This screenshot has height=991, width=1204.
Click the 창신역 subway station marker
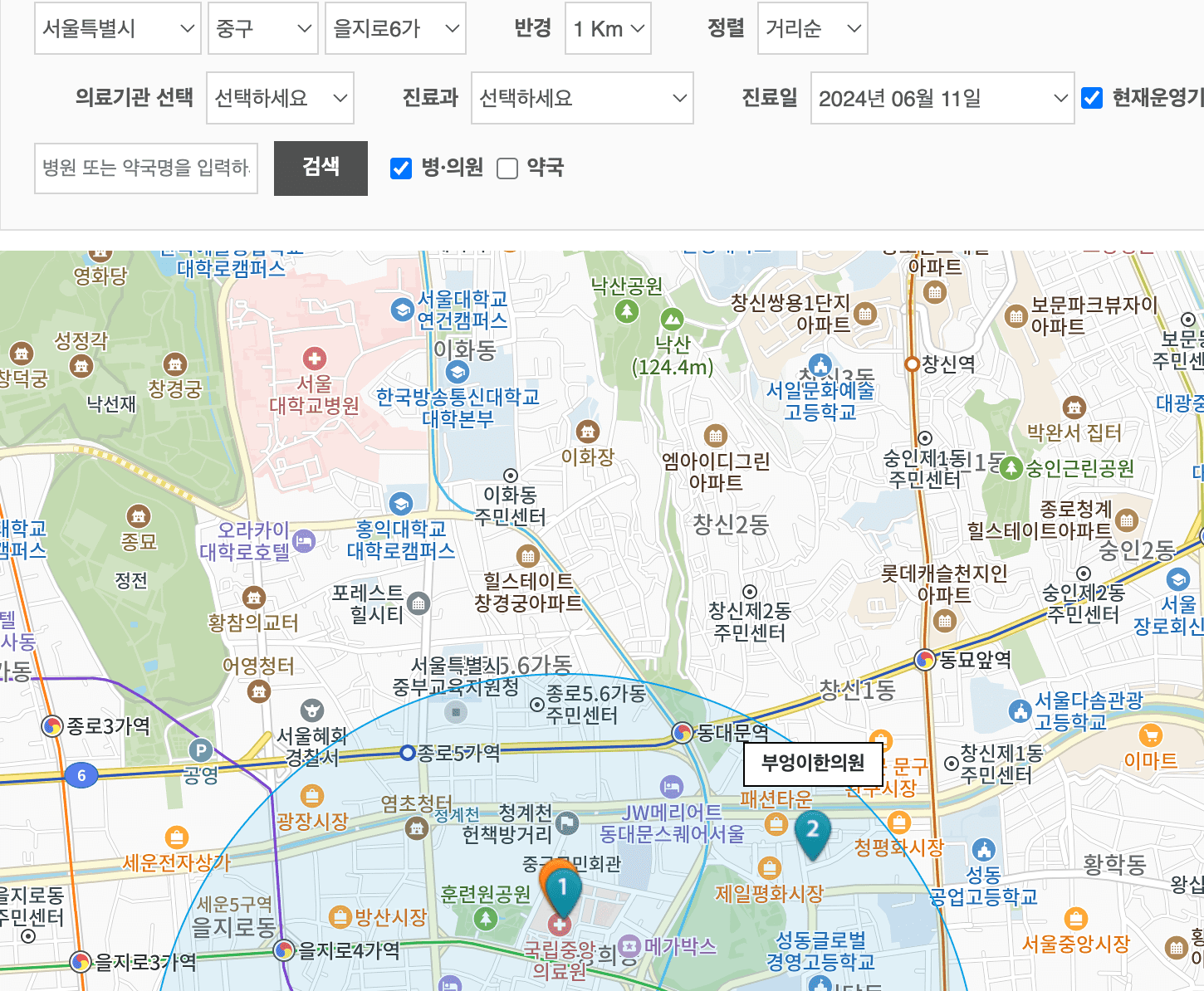(912, 364)
